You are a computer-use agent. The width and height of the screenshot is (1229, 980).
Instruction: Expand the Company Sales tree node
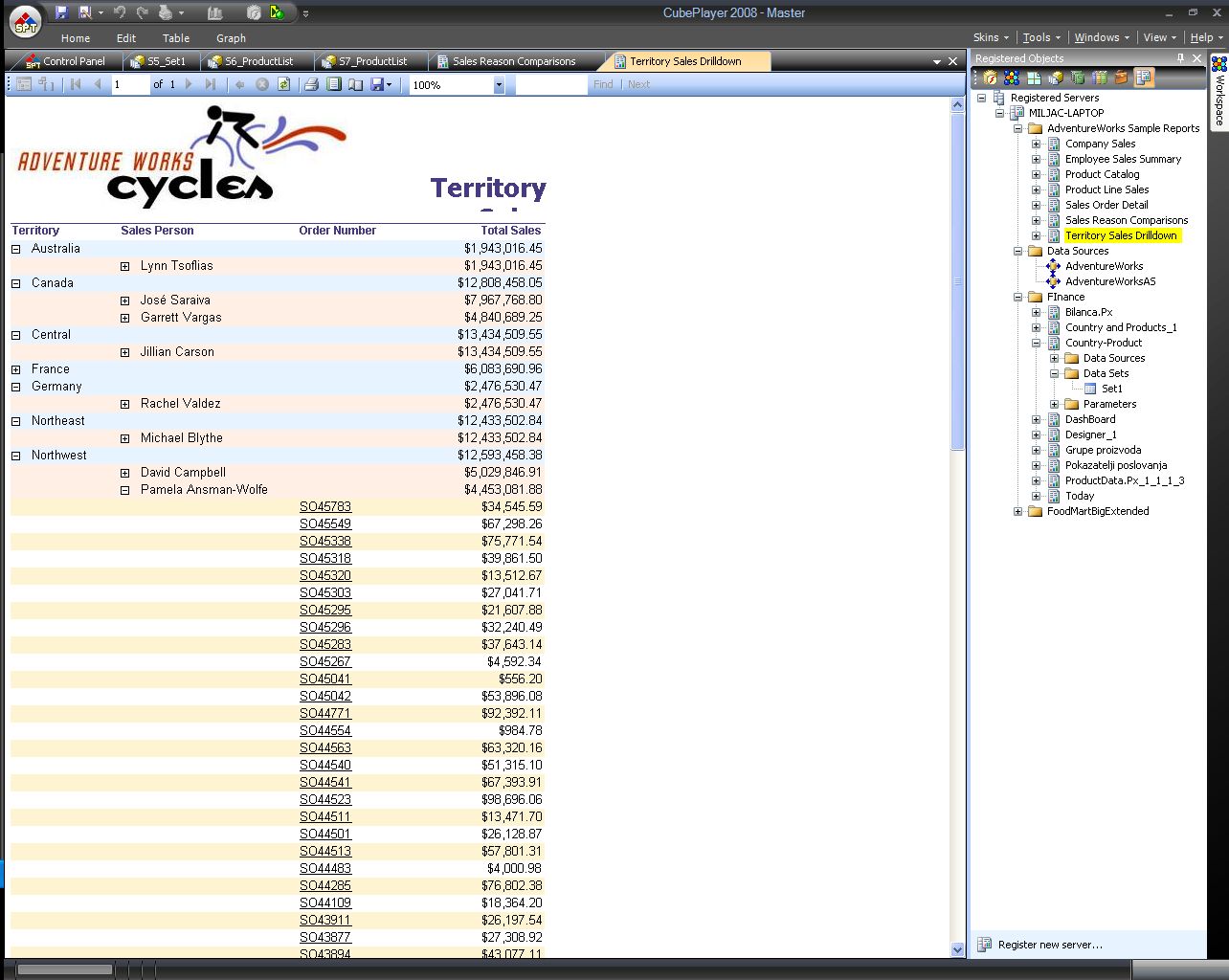click(1036, 144)
